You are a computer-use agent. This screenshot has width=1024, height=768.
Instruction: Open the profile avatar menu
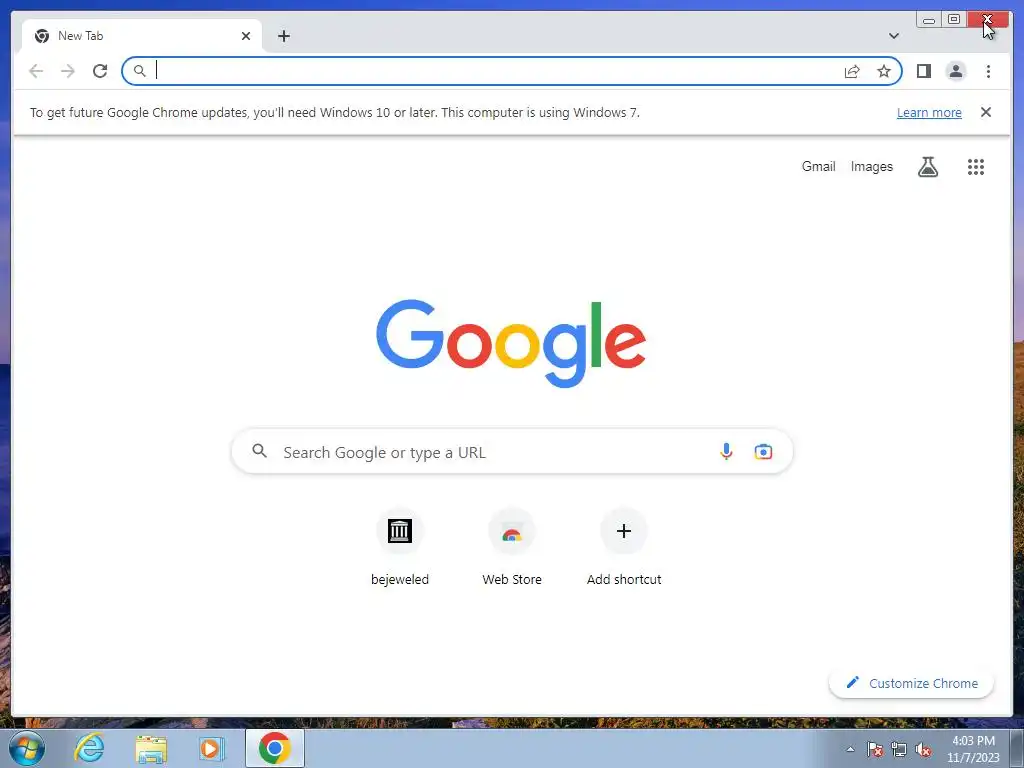click(x=955, y=71)
